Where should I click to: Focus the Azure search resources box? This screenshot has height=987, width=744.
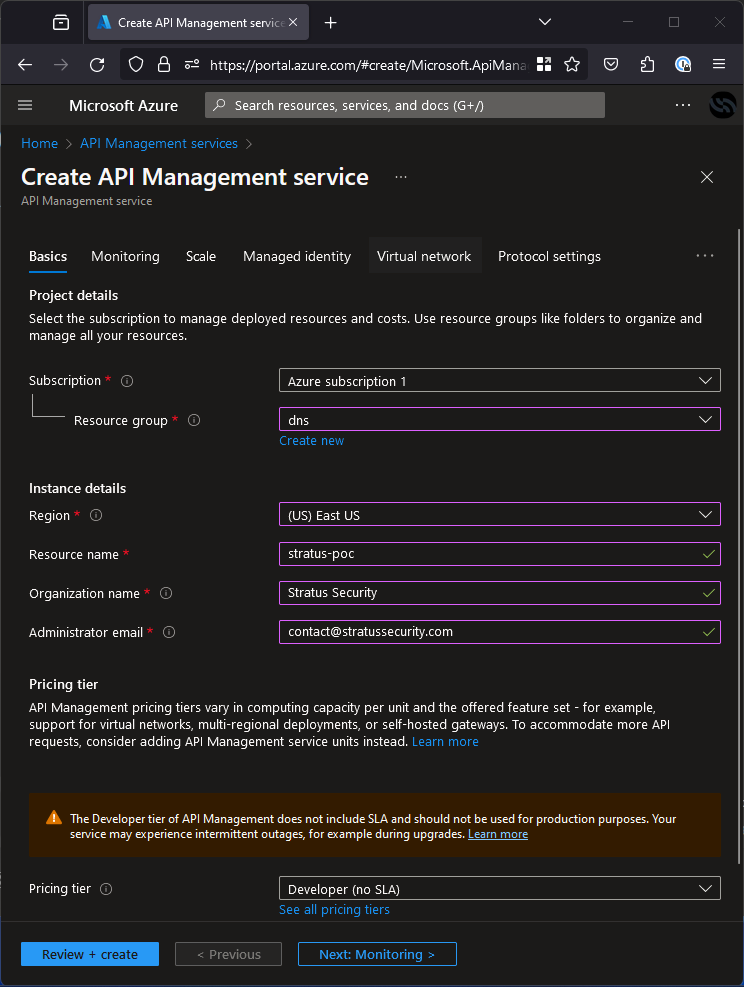pyautogui.click(x=405, y=105)
